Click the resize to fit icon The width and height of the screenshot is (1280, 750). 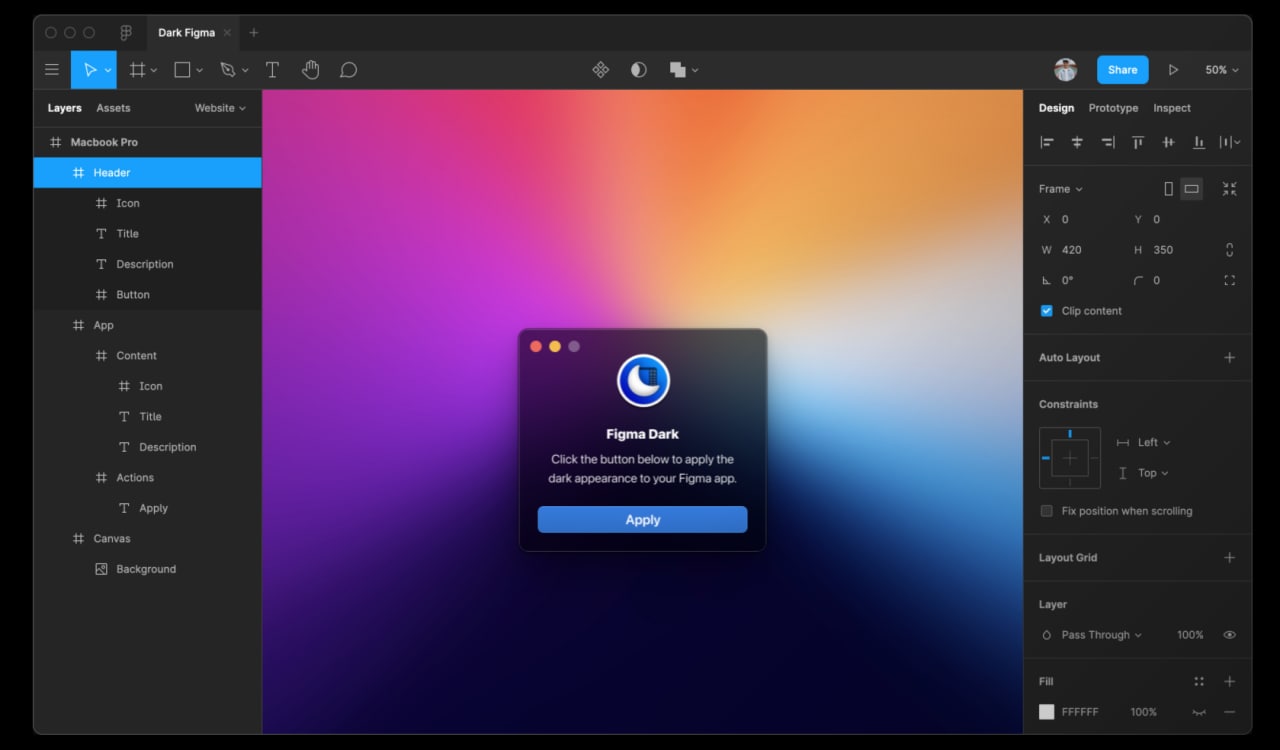1229,189
